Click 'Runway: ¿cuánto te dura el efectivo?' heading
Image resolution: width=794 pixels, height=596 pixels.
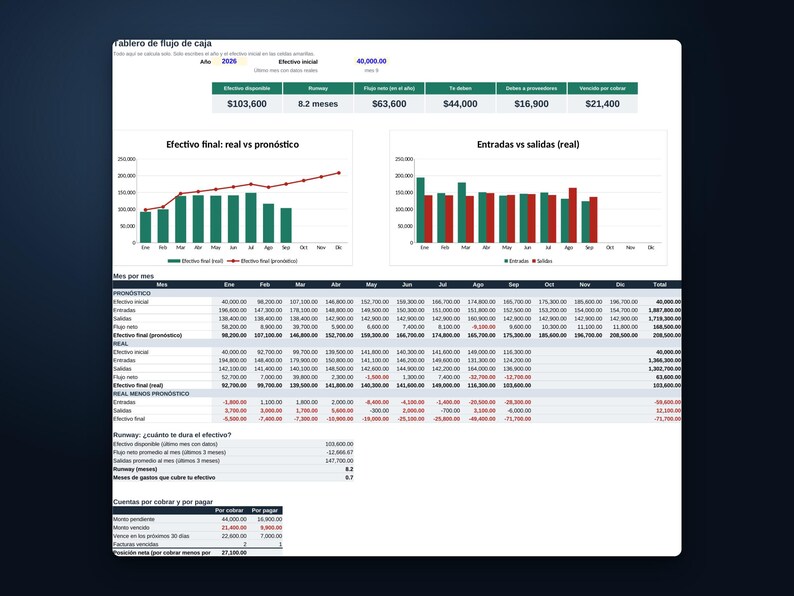(x=172, y=434)
